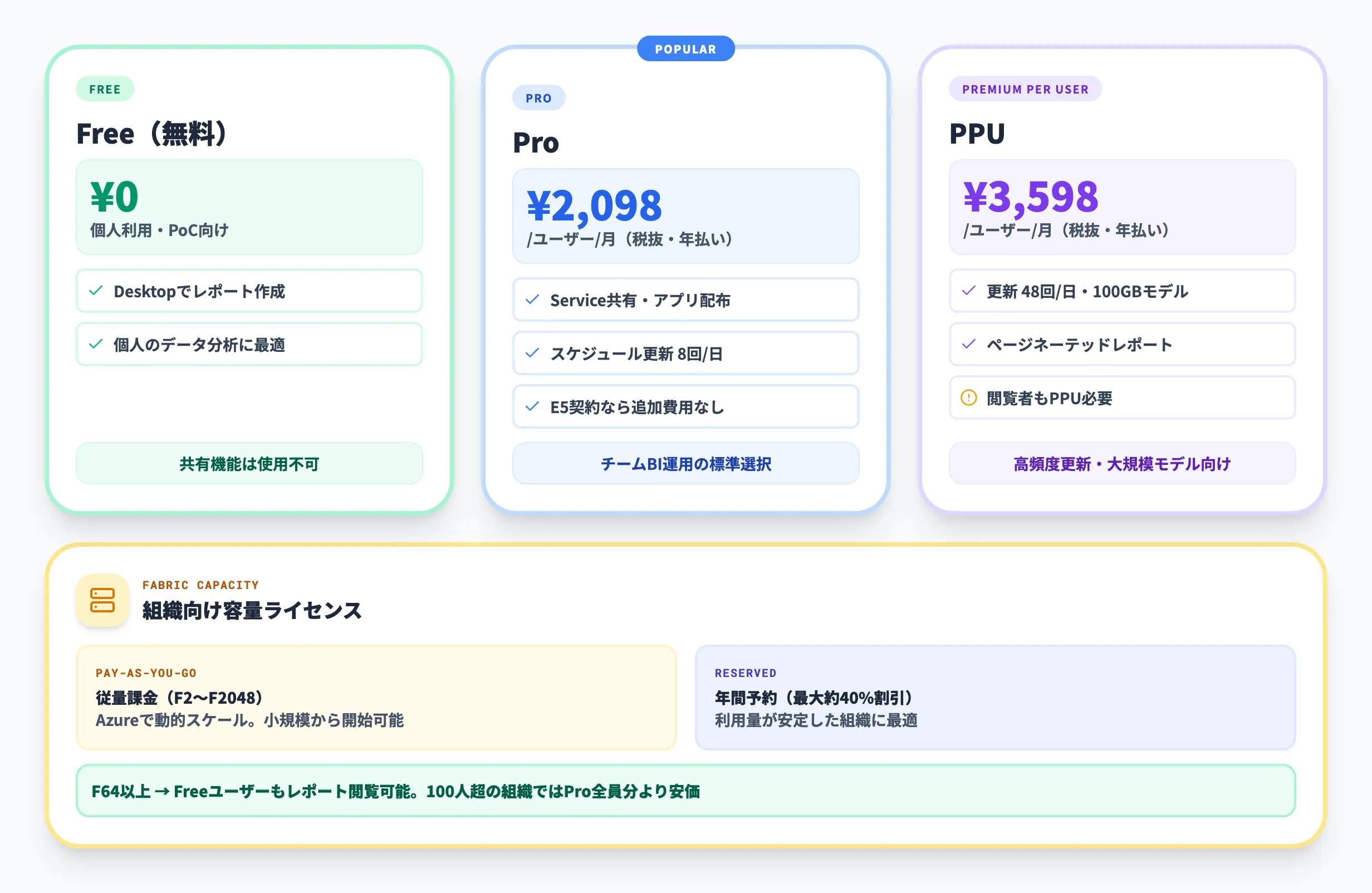Click the Desktopでレポート作成 feature row
Screen dimensions: 1372x893
click(x=249, y=291)
